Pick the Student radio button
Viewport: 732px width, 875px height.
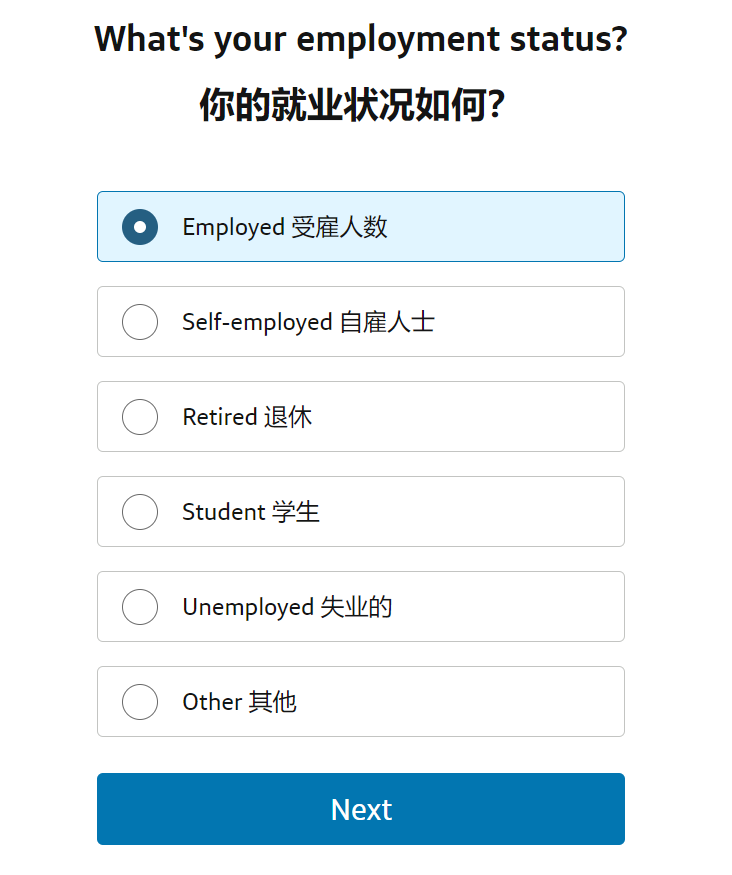(140, 512)
